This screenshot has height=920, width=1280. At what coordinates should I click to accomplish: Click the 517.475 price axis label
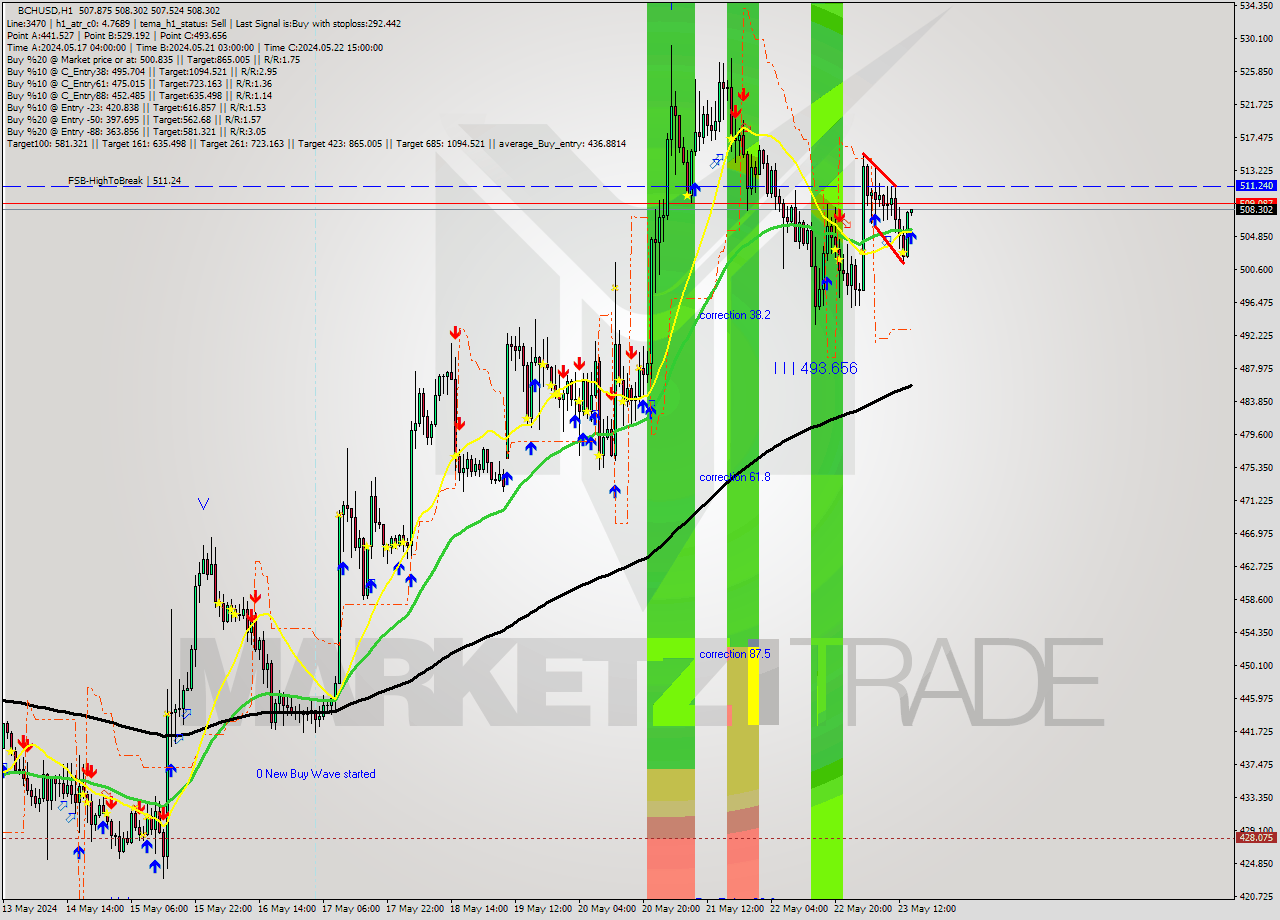pyautogui.click(x=1255, y=137)
